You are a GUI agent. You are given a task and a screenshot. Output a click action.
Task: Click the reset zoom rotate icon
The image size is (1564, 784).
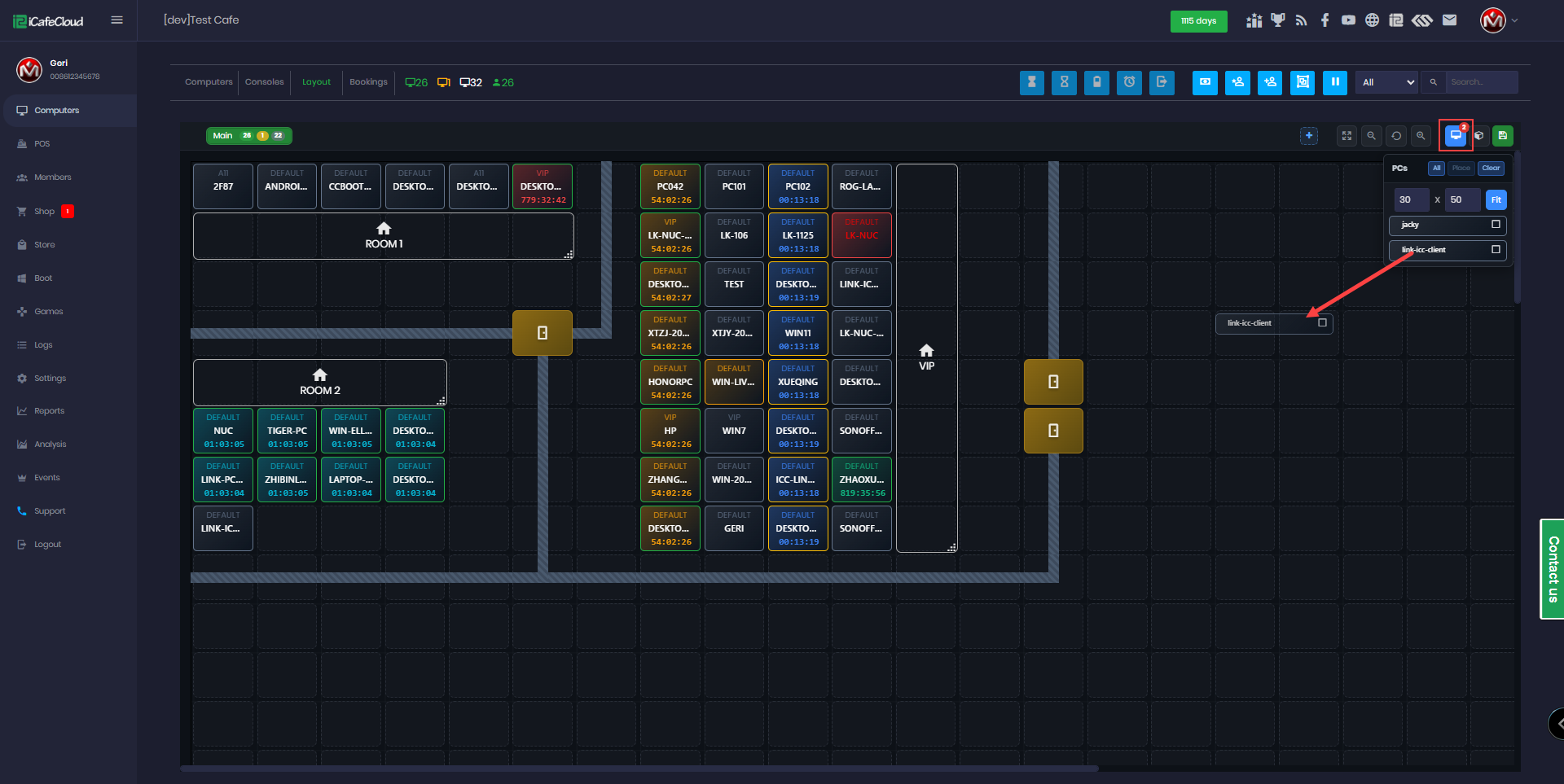pos(1396,136)
